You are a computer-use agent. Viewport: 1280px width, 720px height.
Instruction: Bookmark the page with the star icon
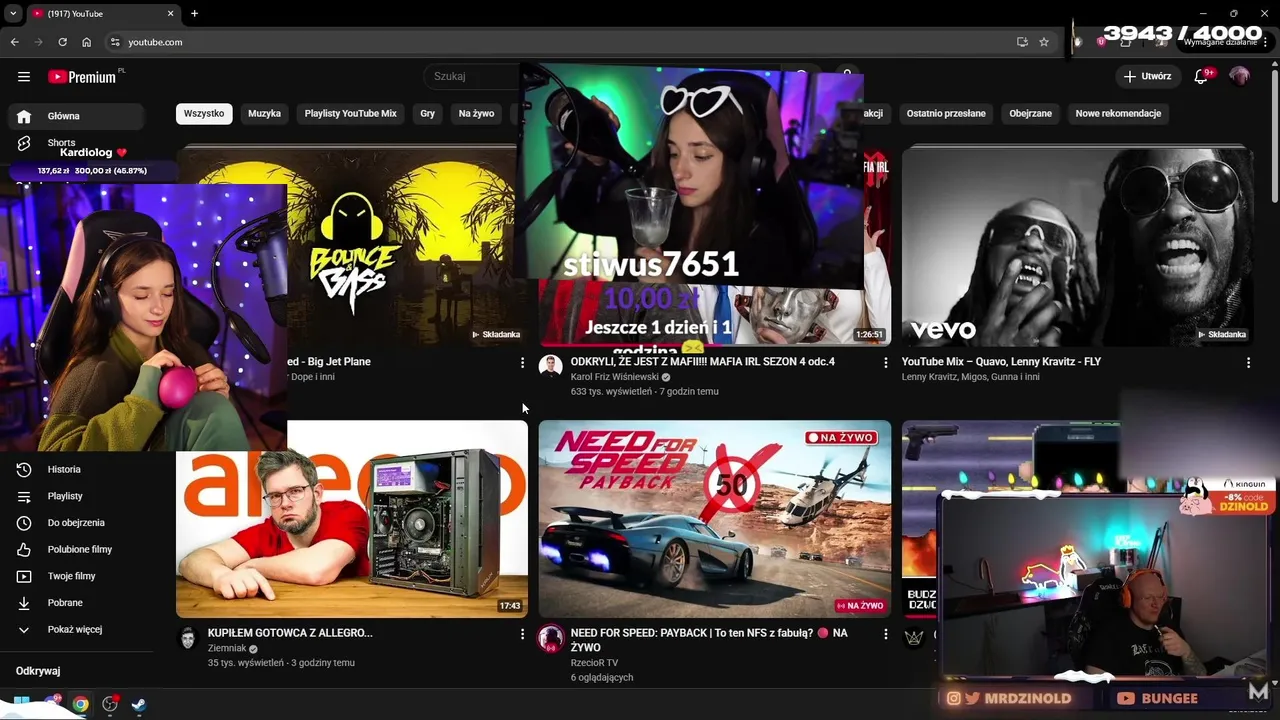click(1044, 42)
